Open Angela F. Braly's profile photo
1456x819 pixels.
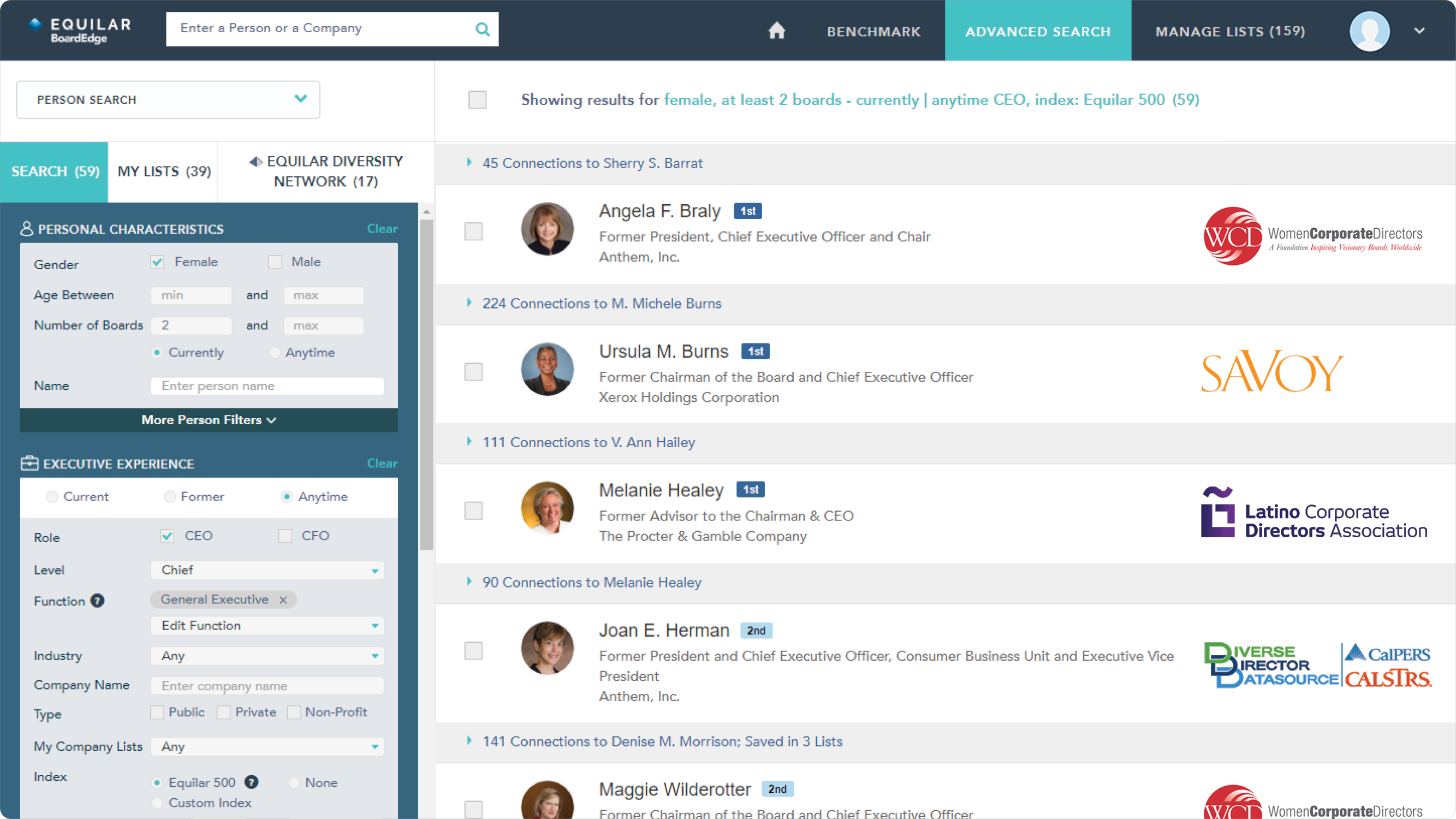547,229
